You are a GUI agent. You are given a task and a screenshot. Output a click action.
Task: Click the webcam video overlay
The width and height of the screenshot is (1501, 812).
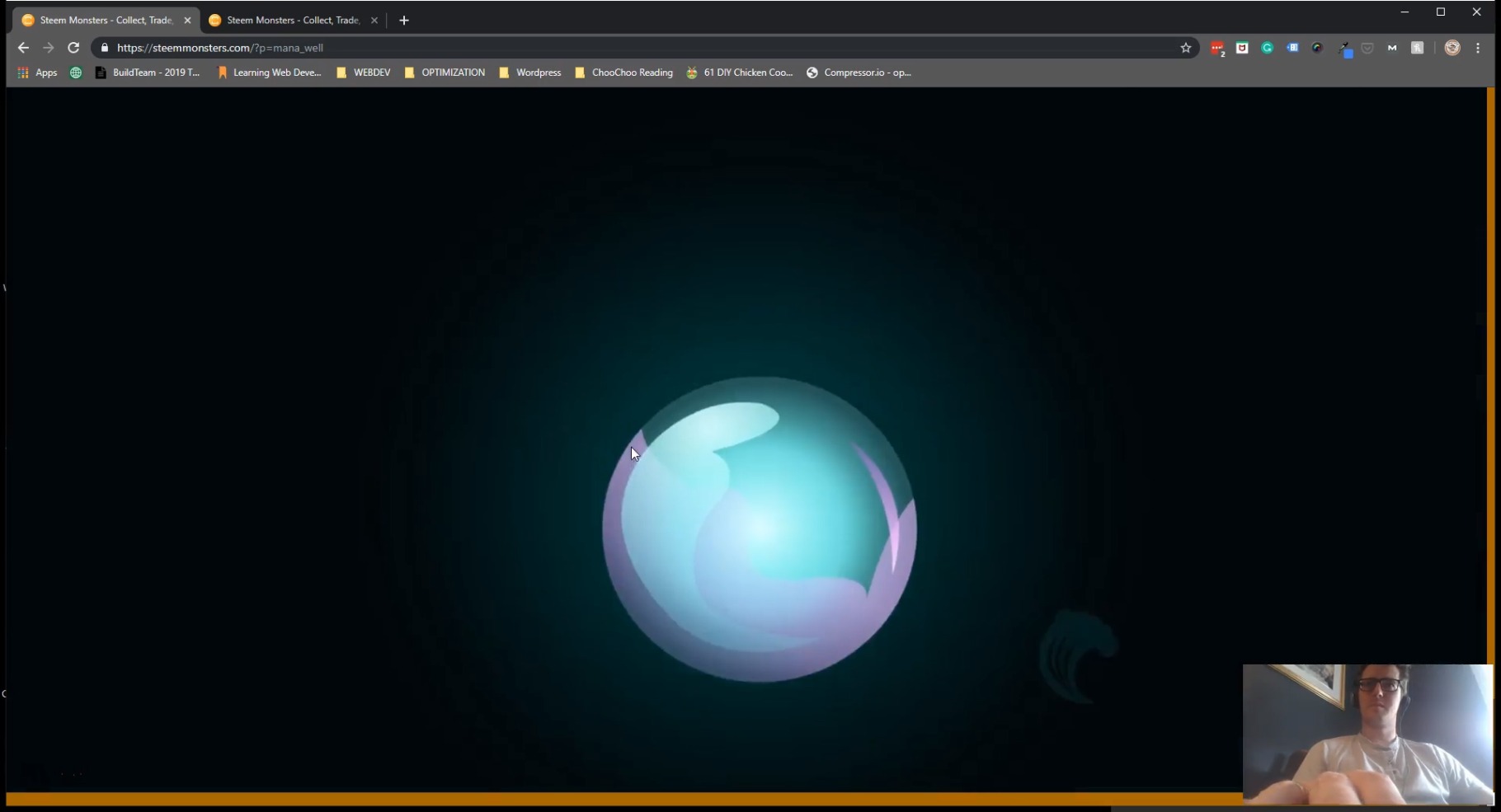coord(1367,734)
